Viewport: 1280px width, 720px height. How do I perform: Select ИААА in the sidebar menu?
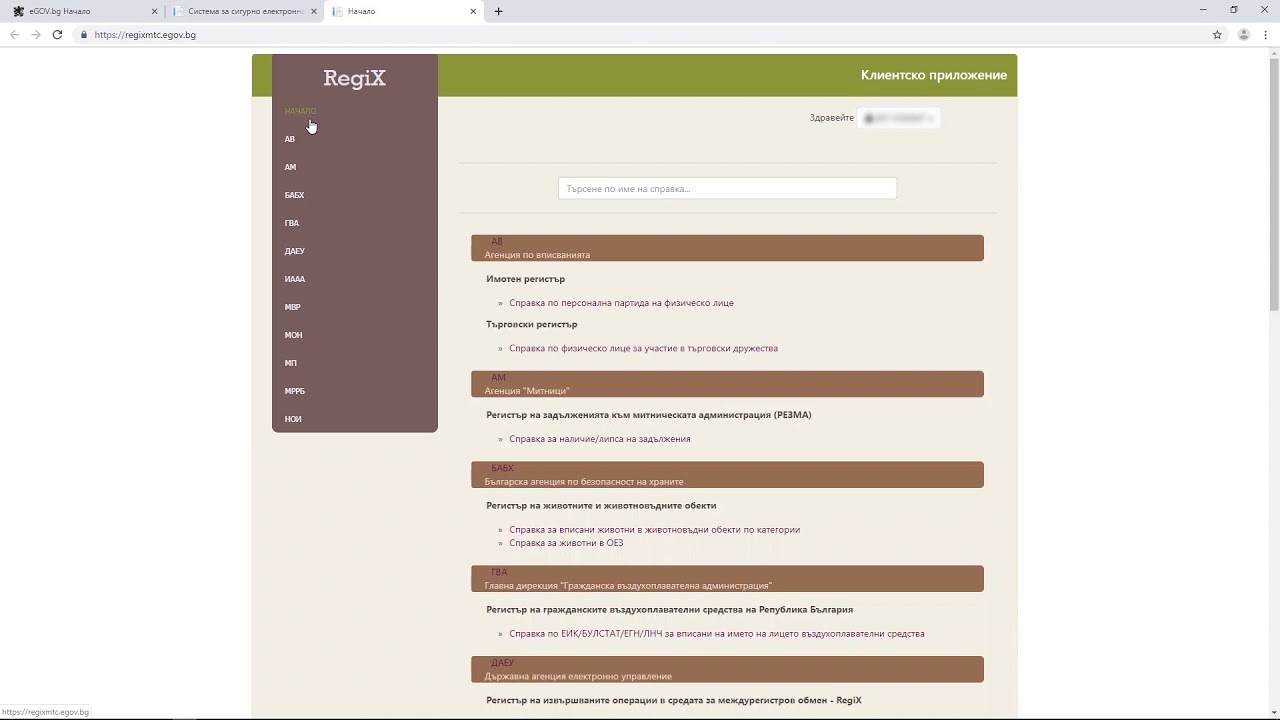[294, 279]
